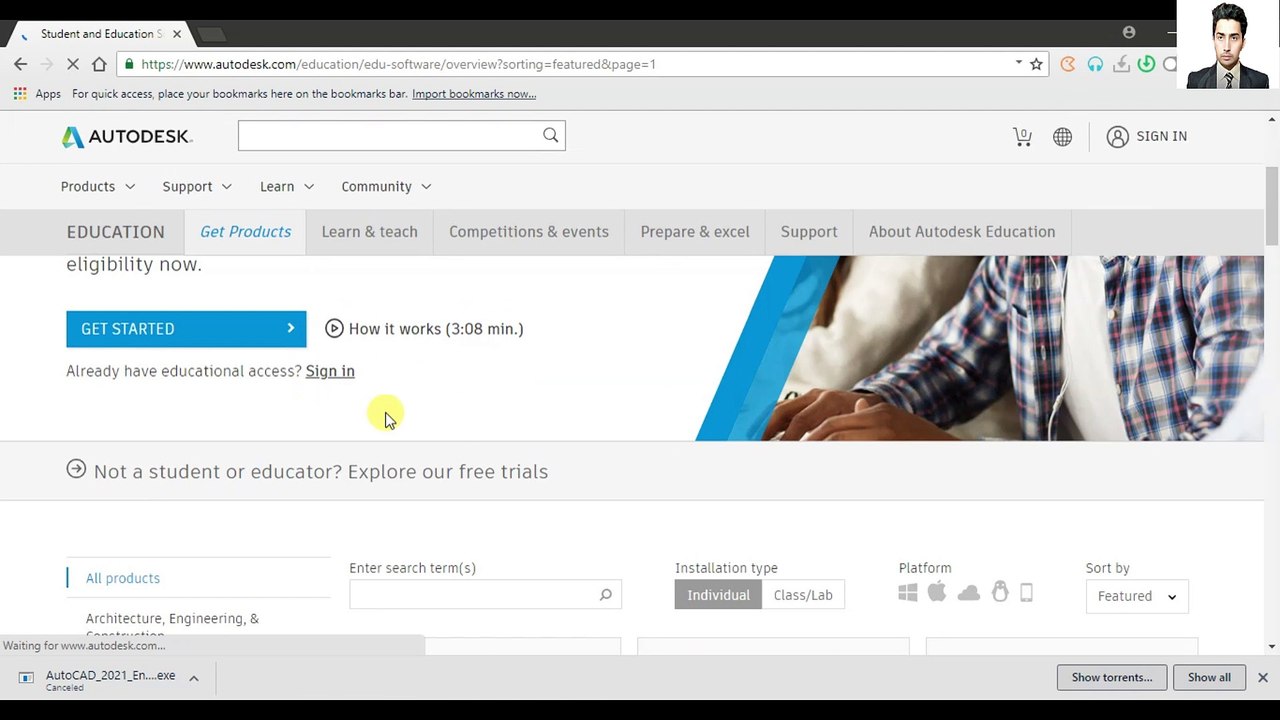Open the Chrome user profile icon

click(x=1129, y=33)
